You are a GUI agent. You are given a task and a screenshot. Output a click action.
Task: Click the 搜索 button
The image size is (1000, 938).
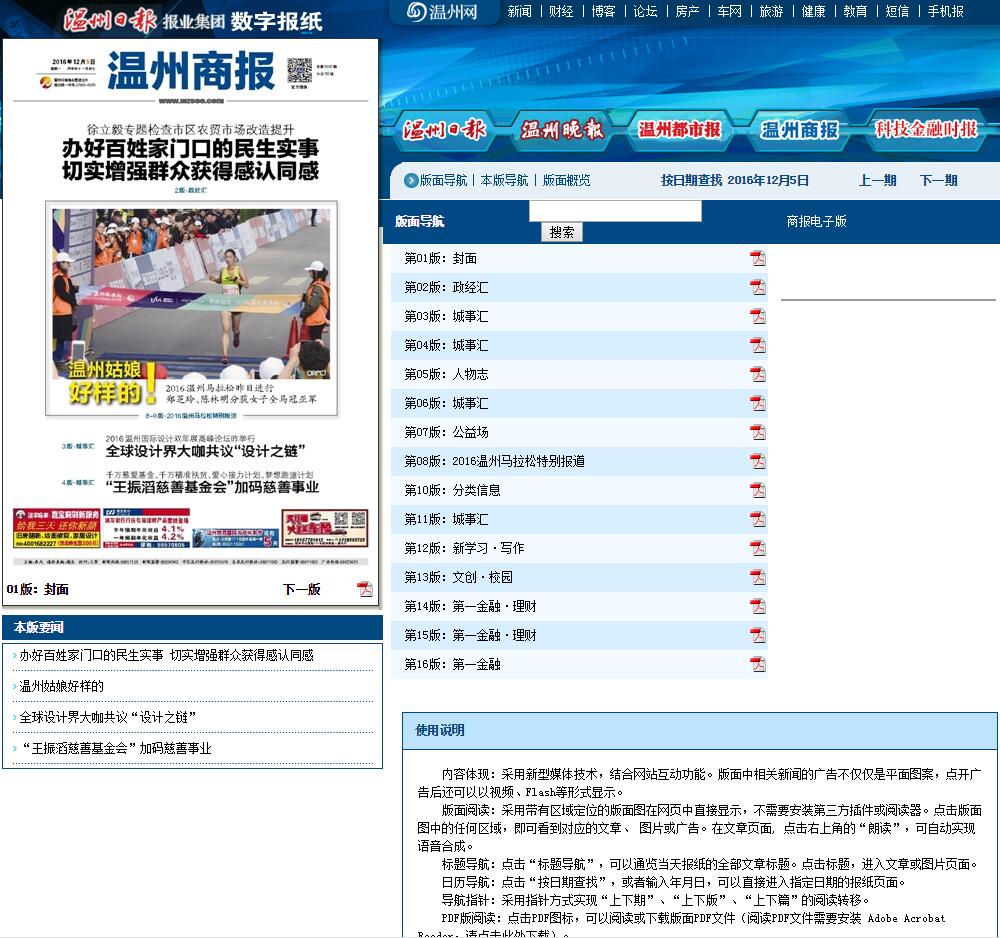562,232
